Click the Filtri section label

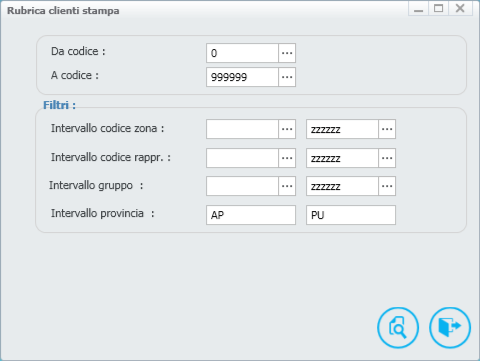click(59, 105)
